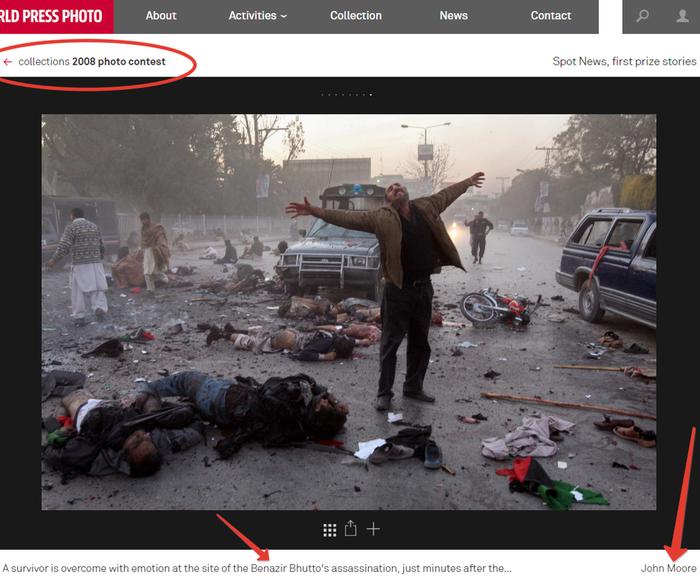Click the main assassination scene photo

tap(348, 312)
